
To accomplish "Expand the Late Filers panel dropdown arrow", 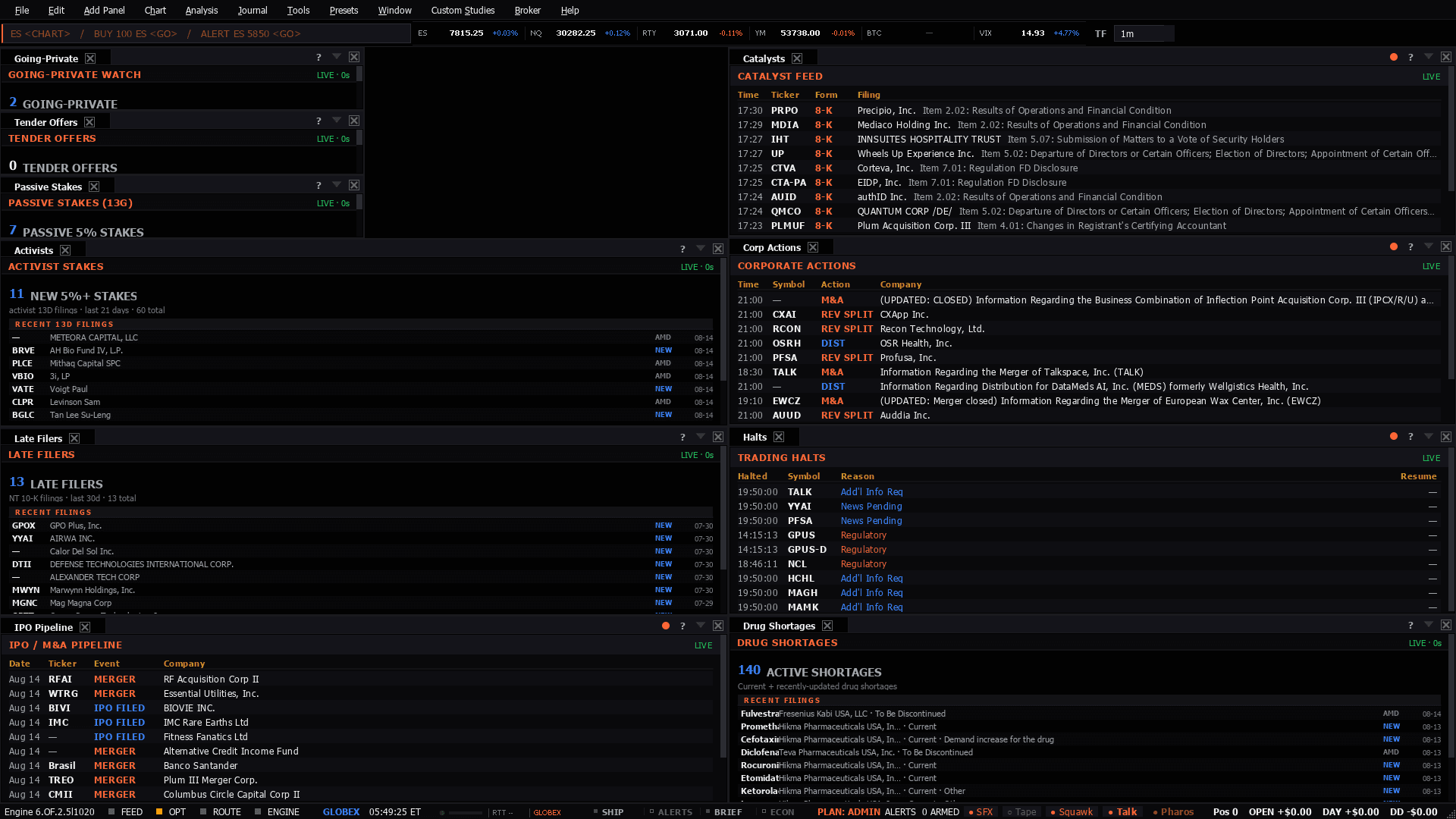I will click(x=701, y=437).
